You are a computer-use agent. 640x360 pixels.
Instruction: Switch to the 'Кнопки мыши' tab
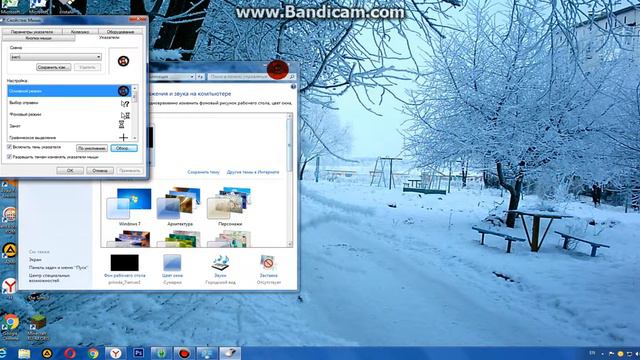tap(38, 38)
